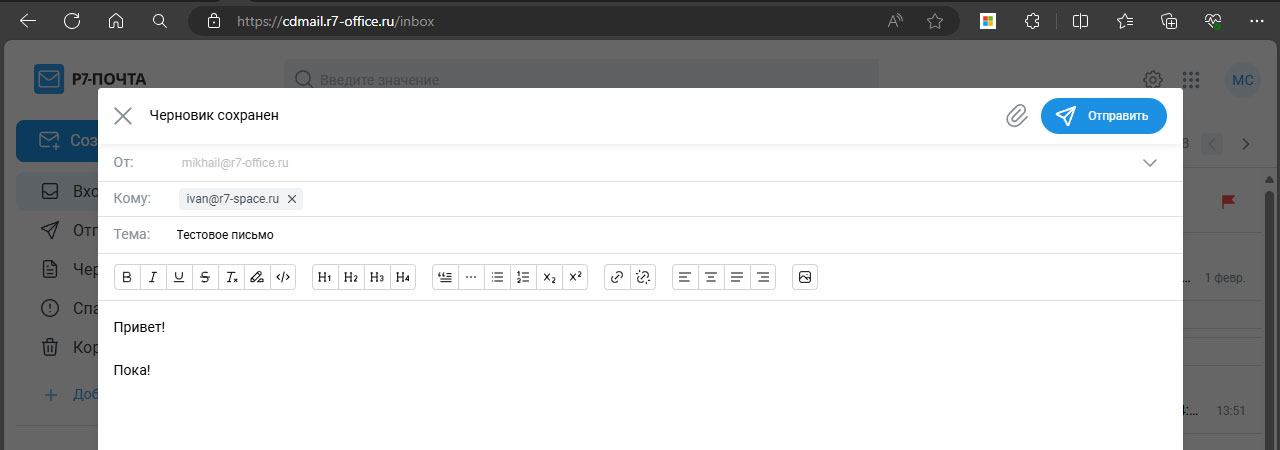Insert an image into the email
Image resolution: width=1280 pixels, height=450 pixels.
click(x=805, y=277)
